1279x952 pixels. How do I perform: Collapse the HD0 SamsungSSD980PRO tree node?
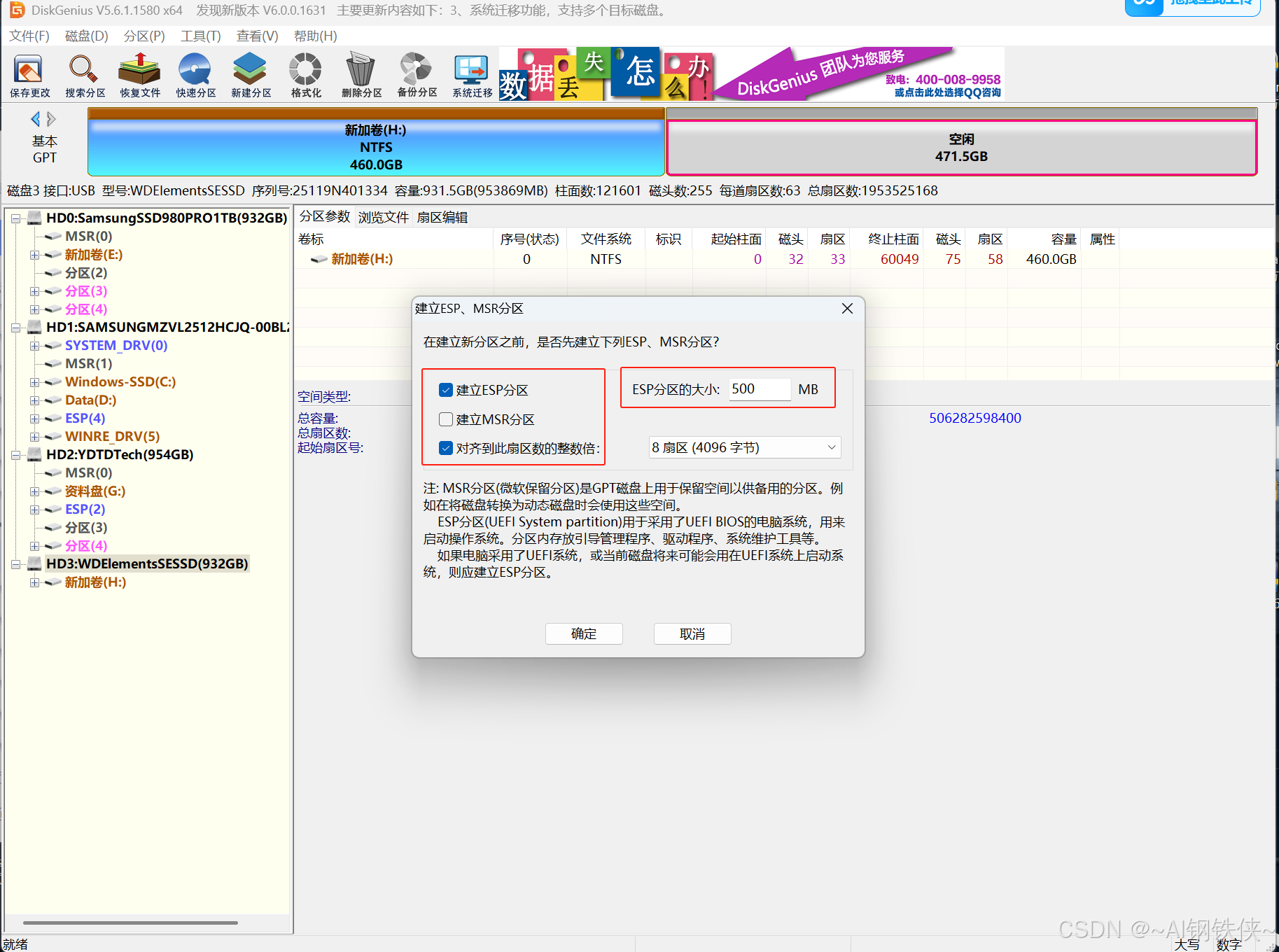[x=15, y=218]
